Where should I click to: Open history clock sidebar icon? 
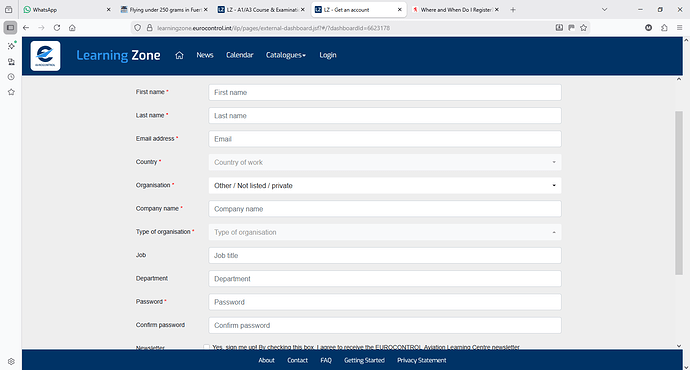[x=11, y=77]
